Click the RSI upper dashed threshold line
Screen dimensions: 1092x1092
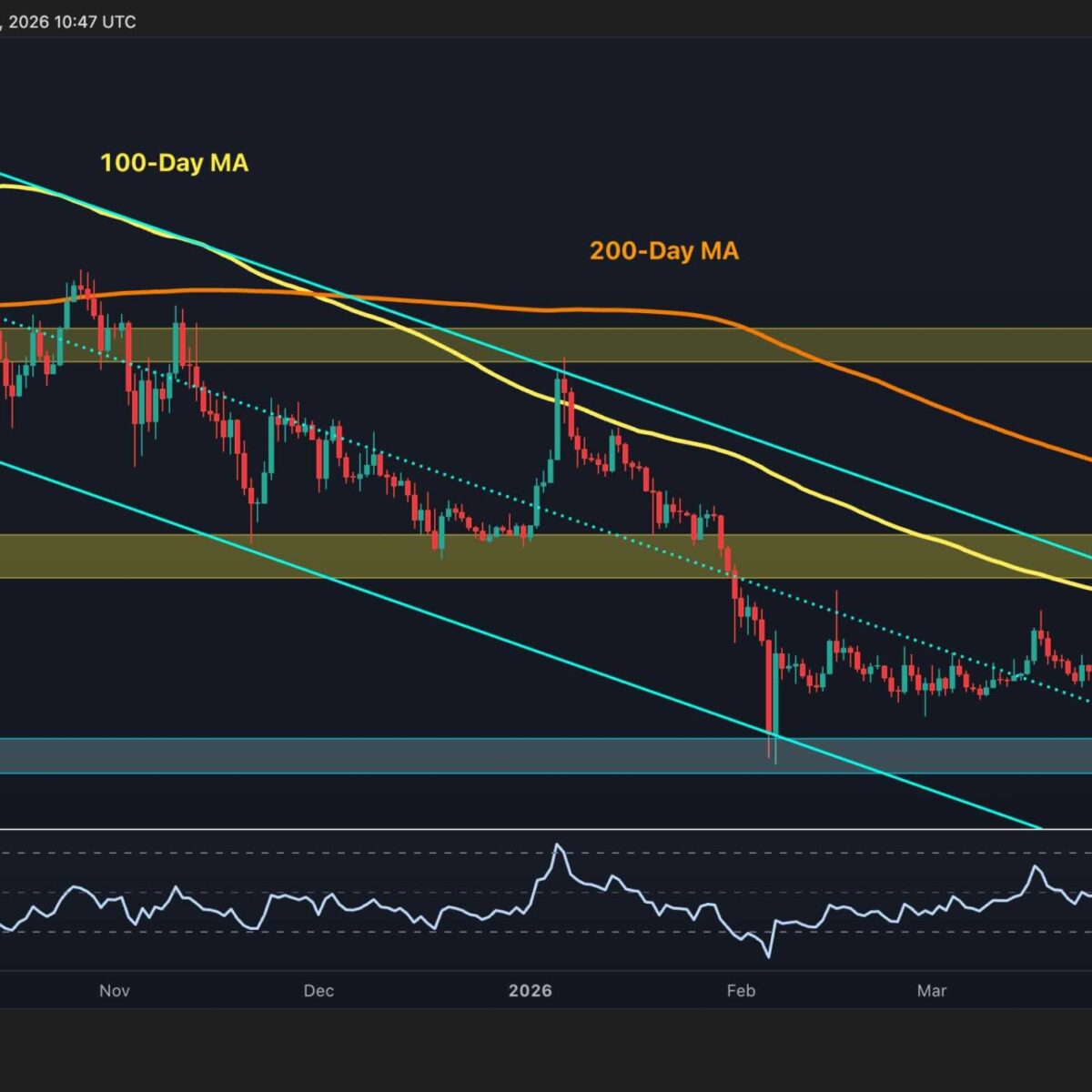364,854
